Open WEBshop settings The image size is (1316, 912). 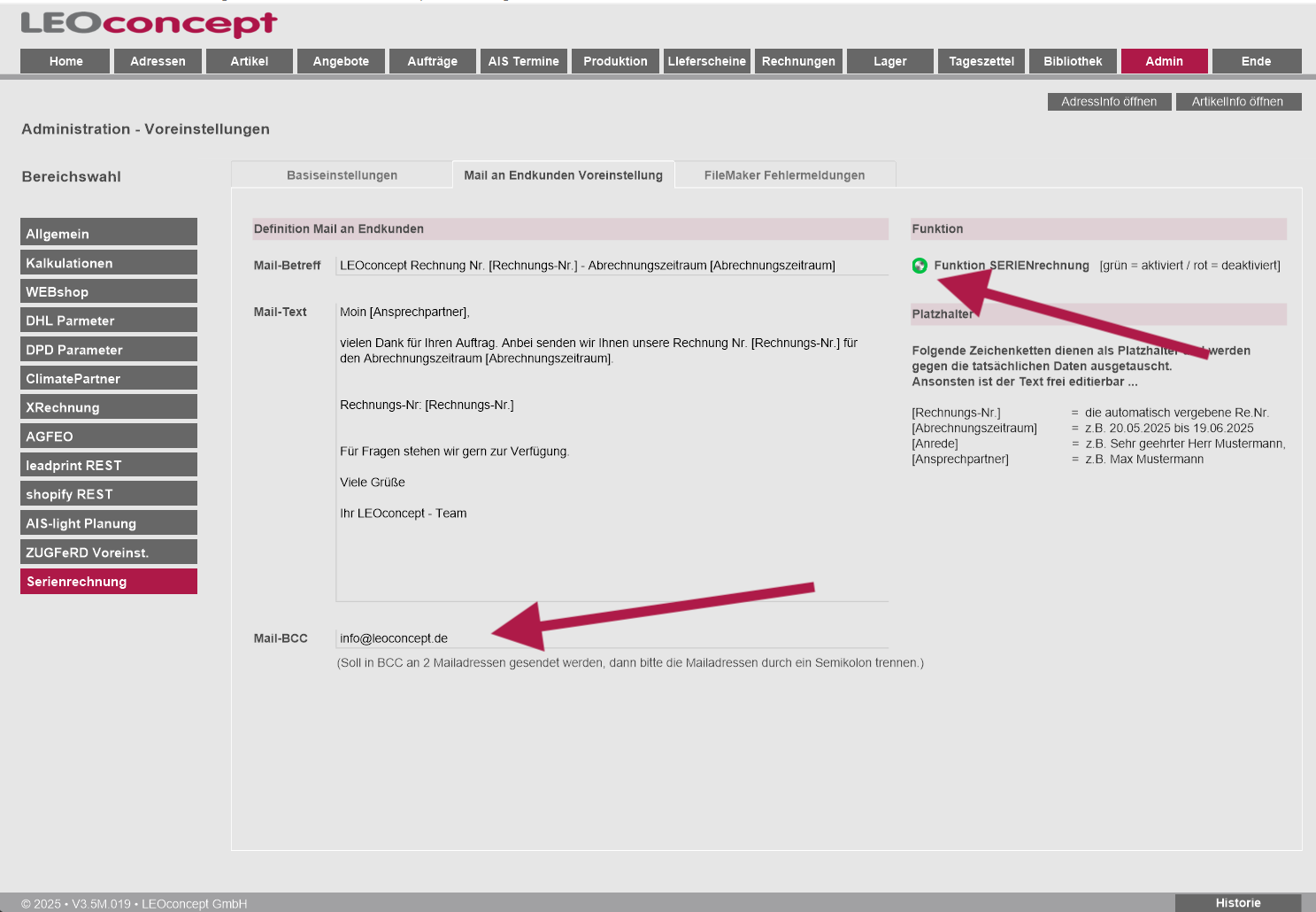click(109, 291)
